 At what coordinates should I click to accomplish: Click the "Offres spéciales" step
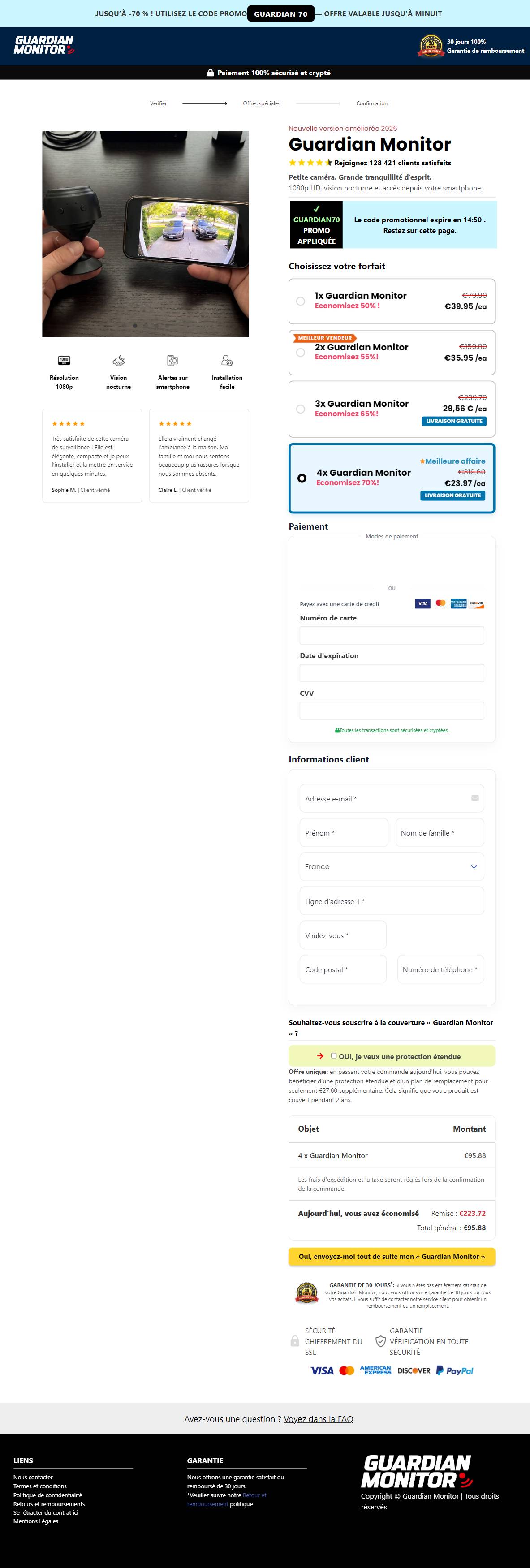(262, 103)
